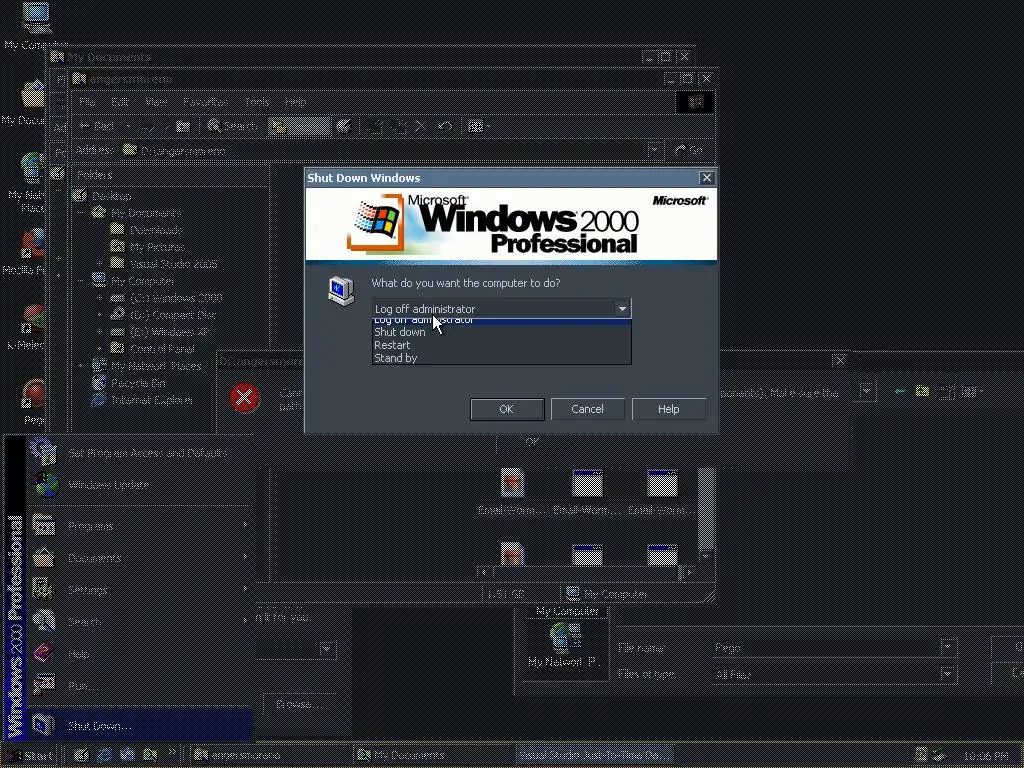Click the Go button beside Address bar
The width and height of the screenshot is (1024, 768).
[x=690, y=150]
